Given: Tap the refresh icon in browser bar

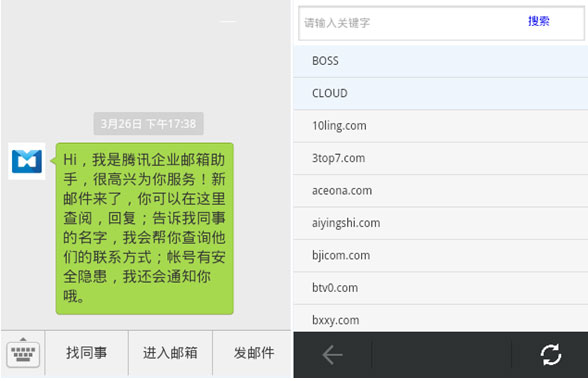Looking at the screenshot, I should [x=550, y=354].
